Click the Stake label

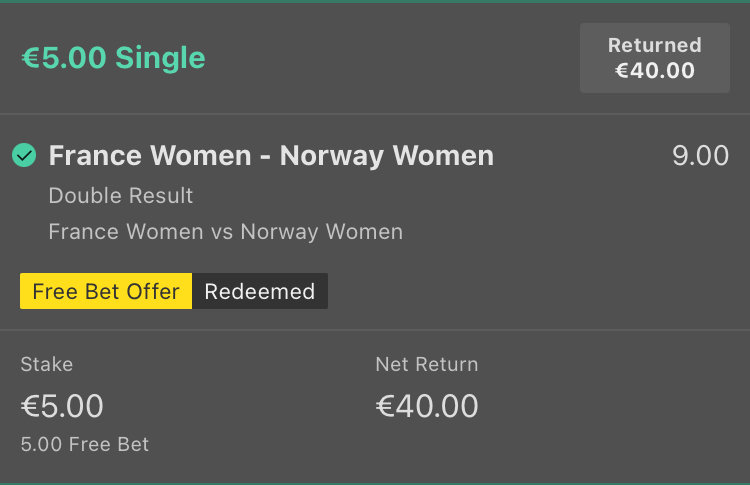point(47,364)
